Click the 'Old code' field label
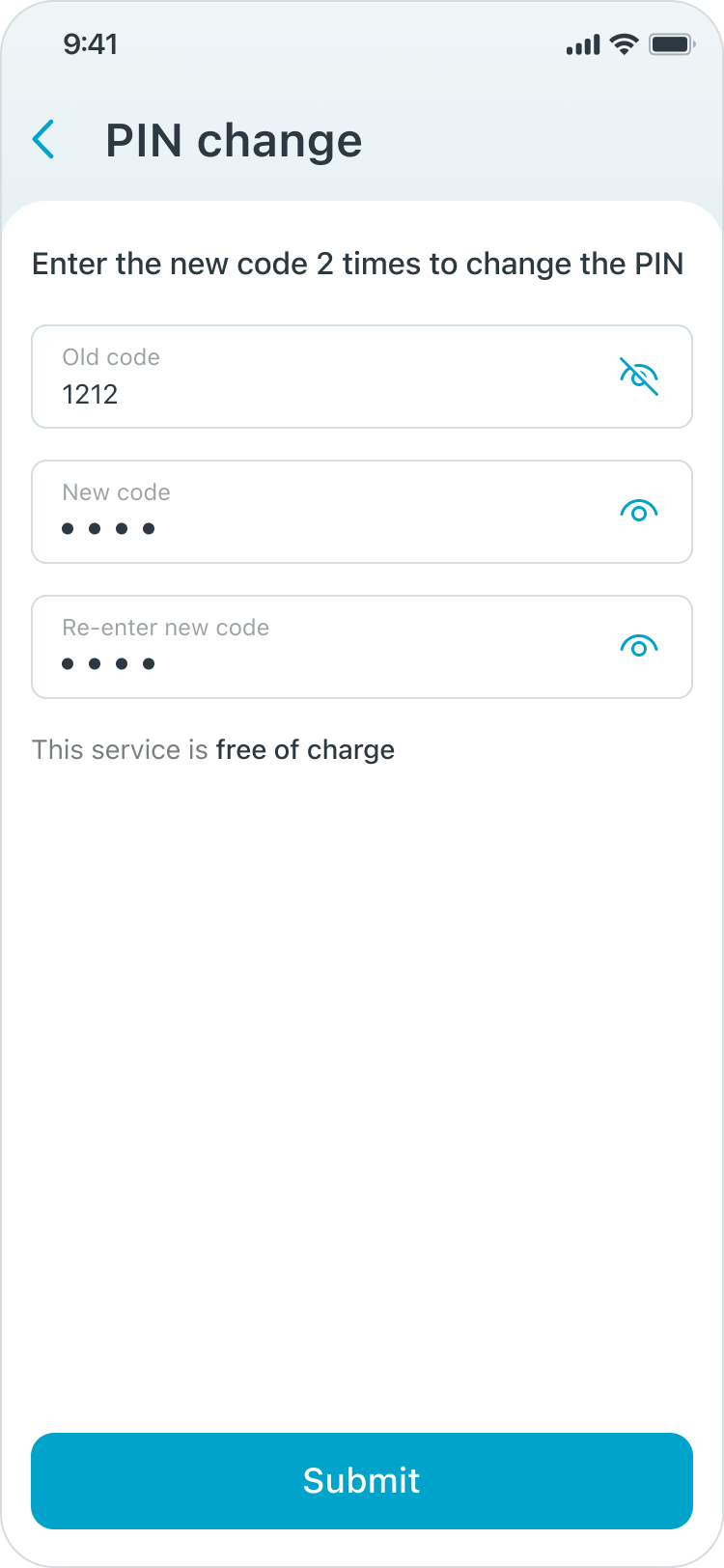Screen dimensions: 724x1568 (x=111, y=357)
